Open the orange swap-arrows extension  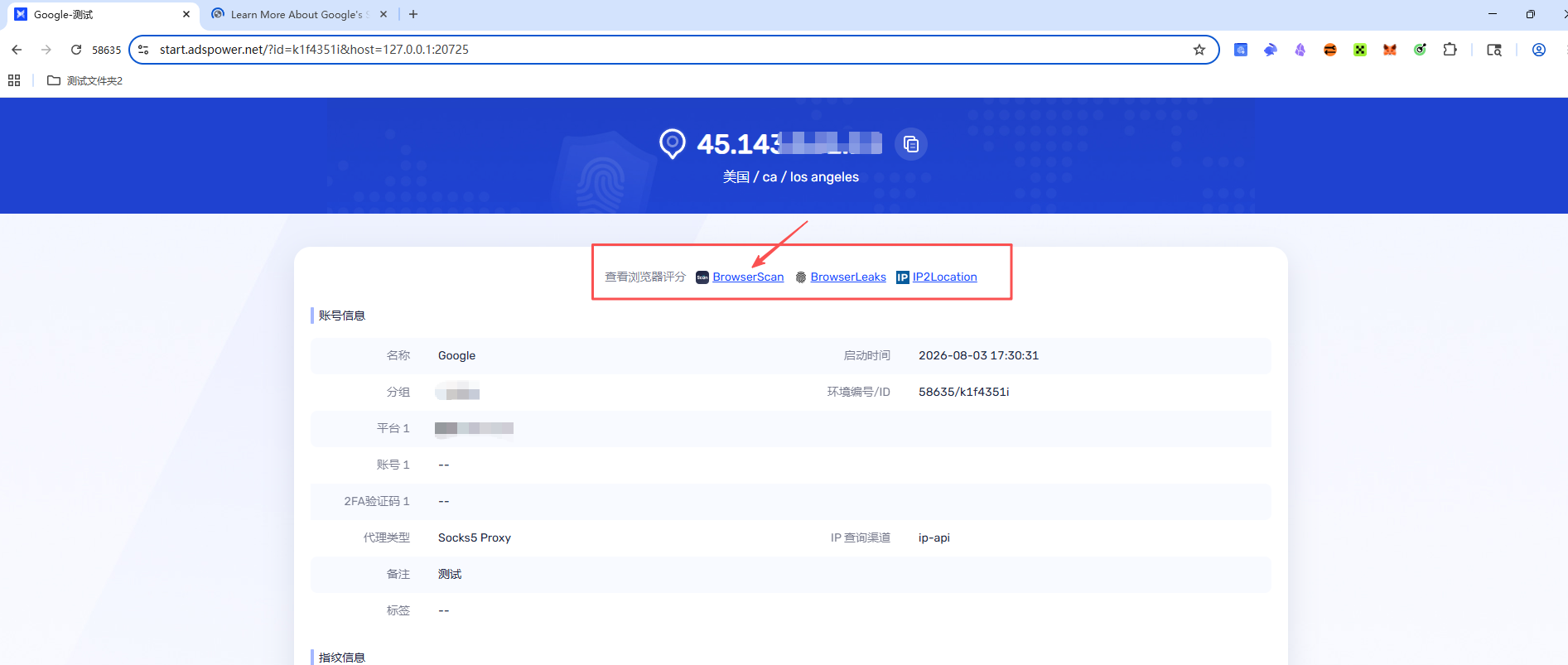[1330, 50]
